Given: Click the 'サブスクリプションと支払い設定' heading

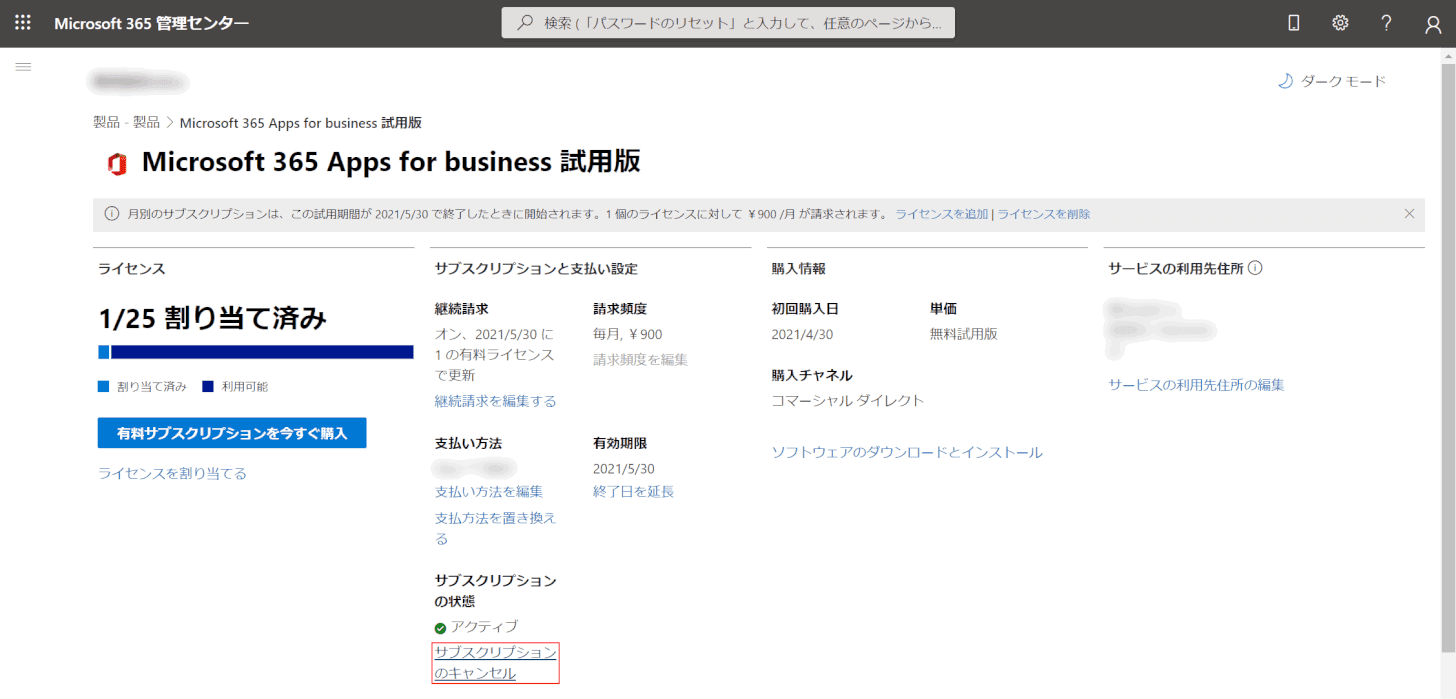Looking at the screenshot, I should [x=536, y=268].
